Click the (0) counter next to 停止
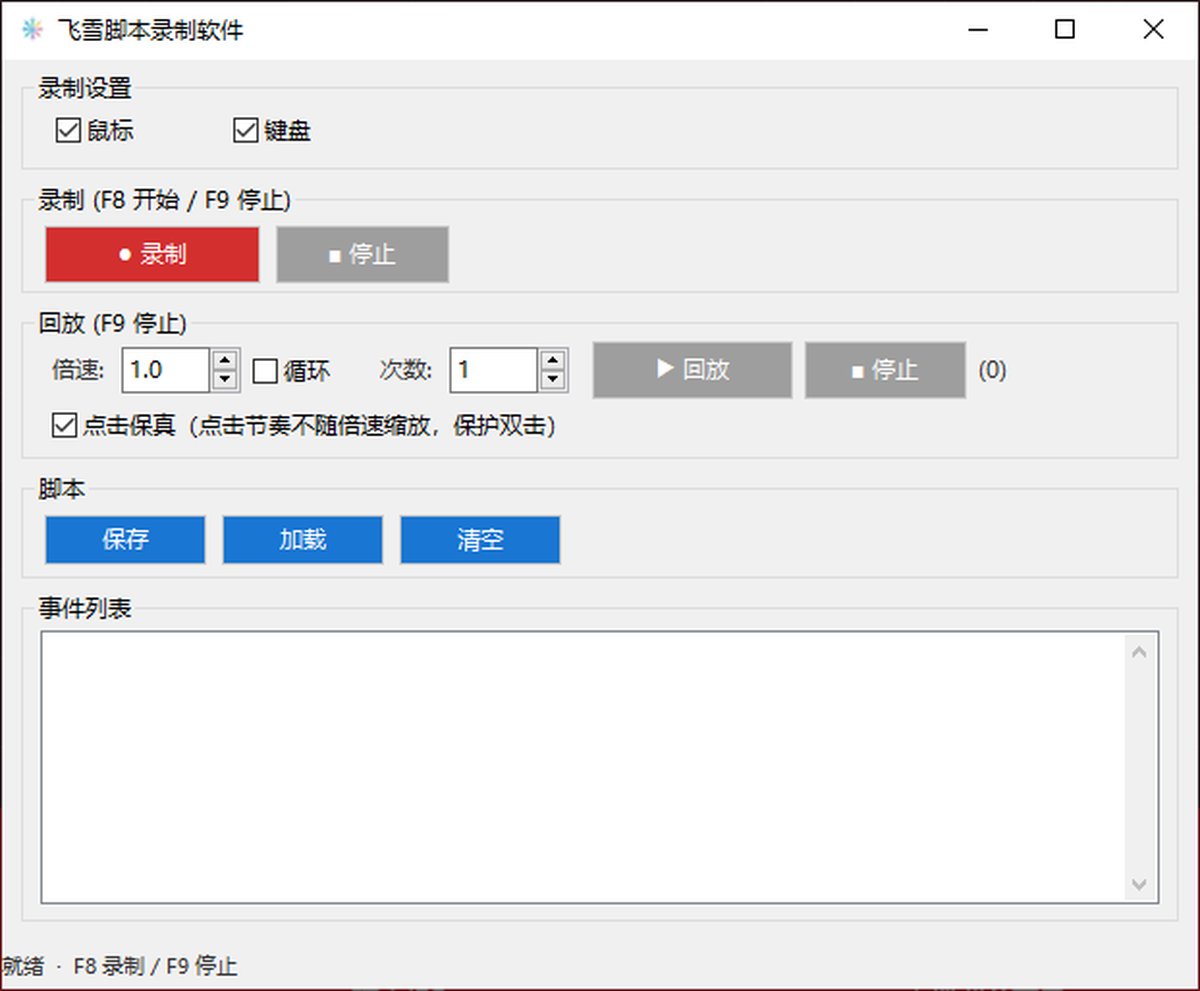This screenshot has width=1200, height=991. (x=992, y=370)
